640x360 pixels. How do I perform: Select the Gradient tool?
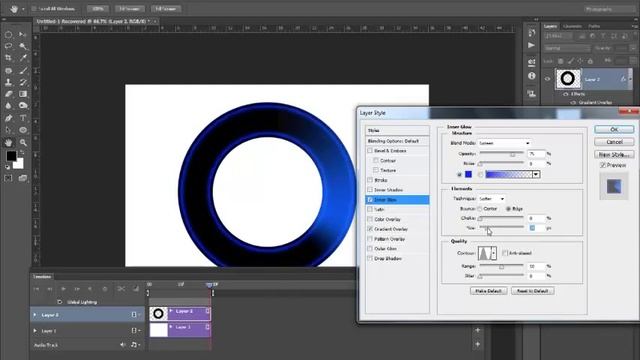point(23,94)
